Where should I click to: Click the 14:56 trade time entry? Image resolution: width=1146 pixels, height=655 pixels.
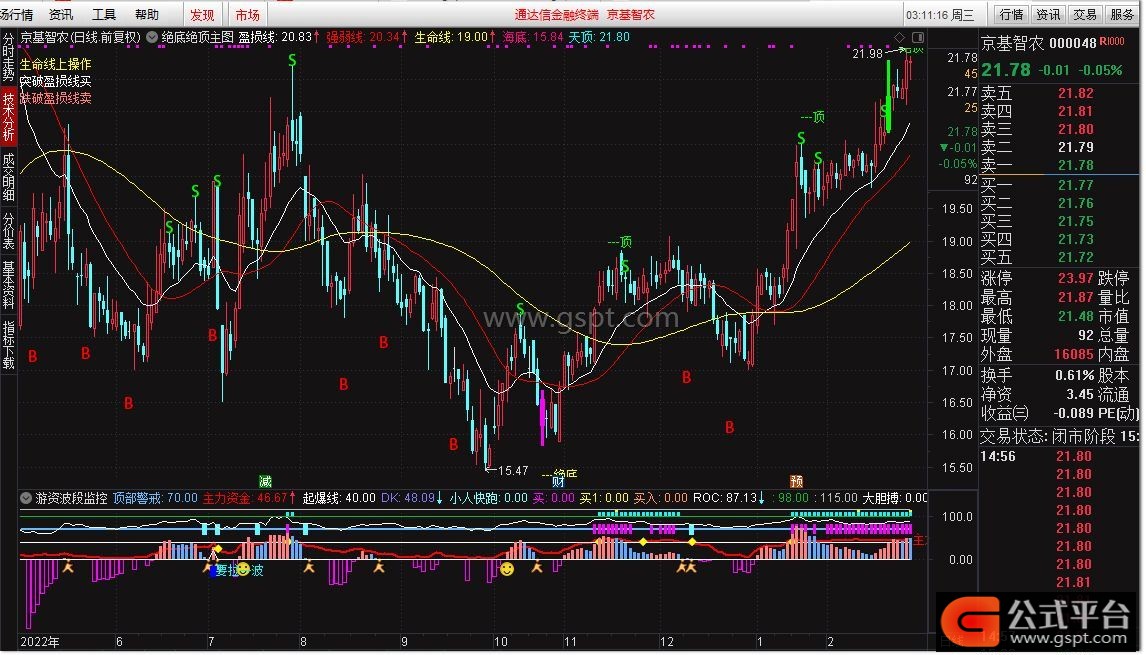click(x=998, y=457)
